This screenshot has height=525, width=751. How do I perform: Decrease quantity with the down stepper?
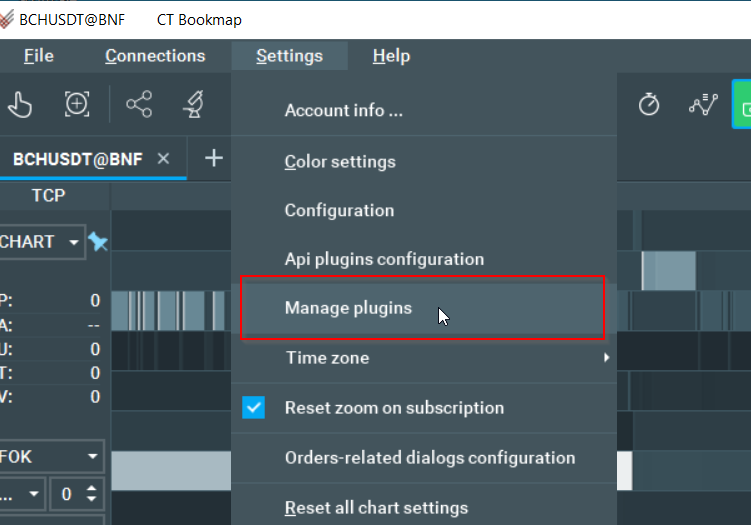tap(92, 499)
